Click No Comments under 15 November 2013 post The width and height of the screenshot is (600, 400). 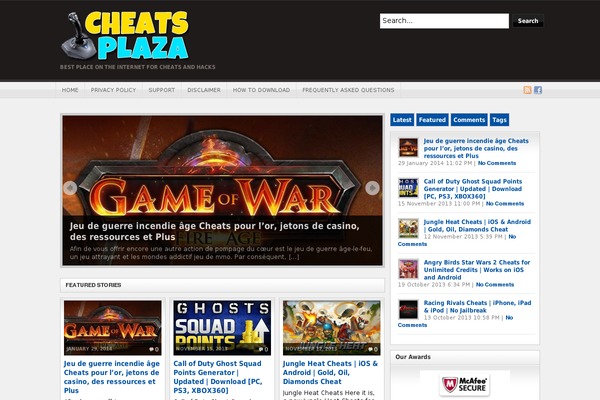505,204
